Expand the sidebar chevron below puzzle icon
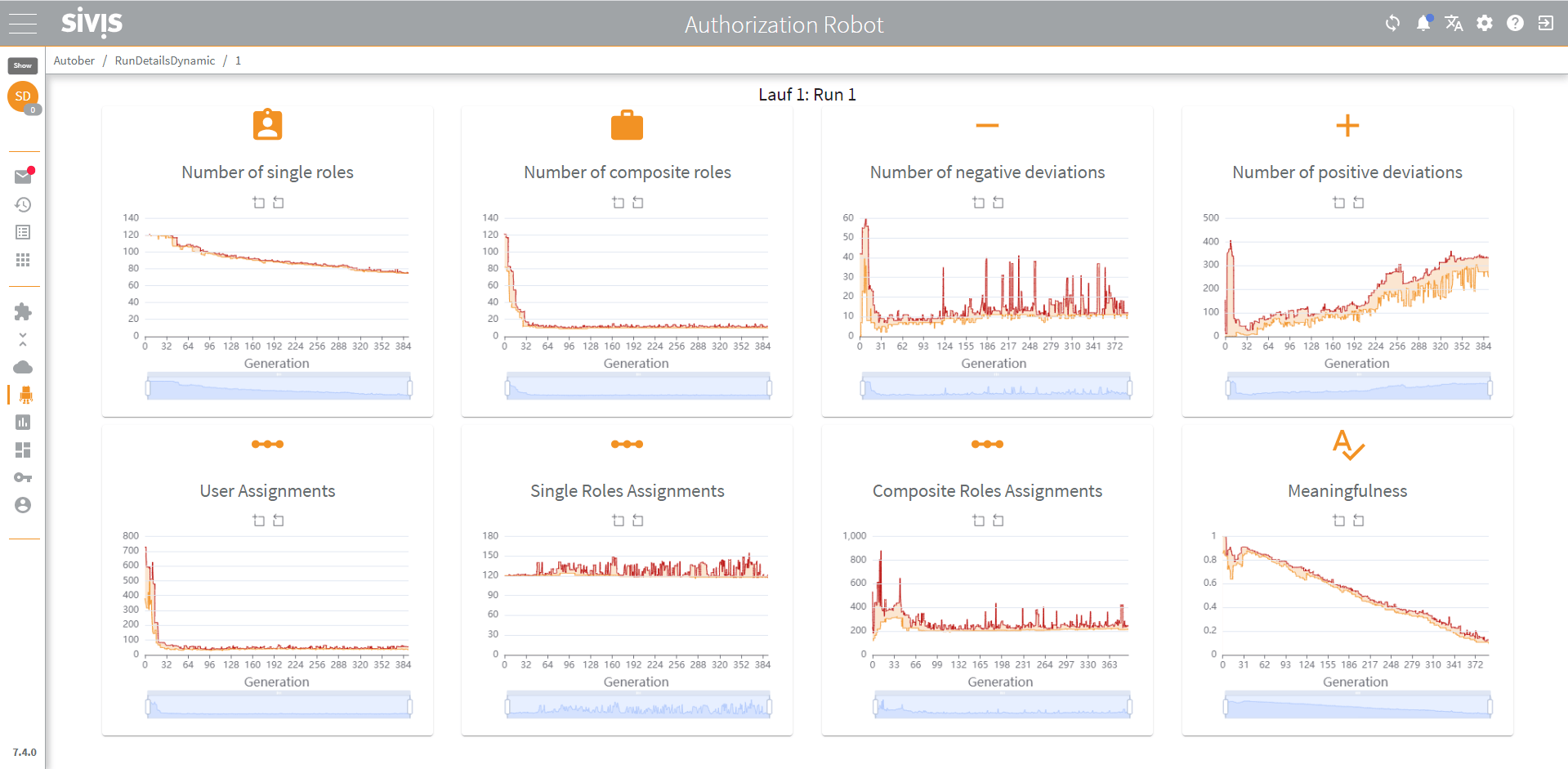 pos(23,338)
